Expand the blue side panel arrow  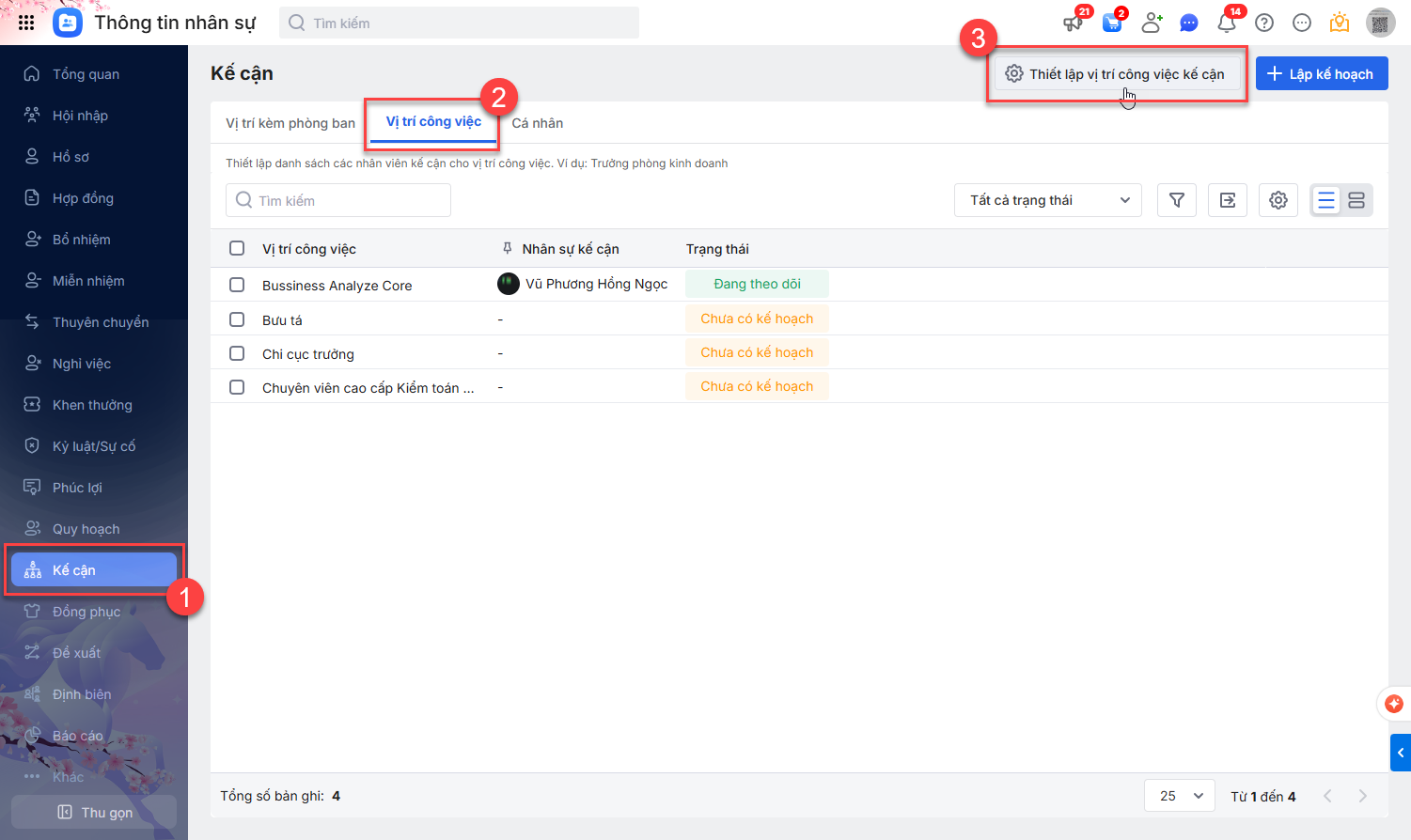tap(1401, 753)
